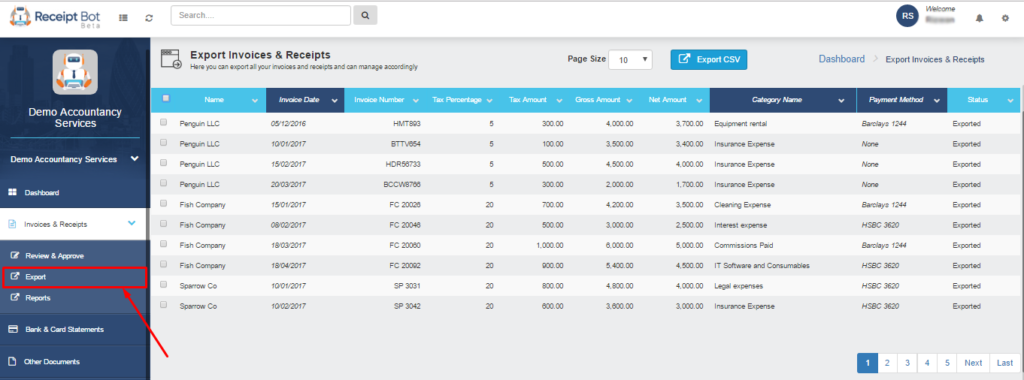The height and width of the screenshot is (380, 1024).
Task: Click the Next pagination button
Action: coord(973,363)
